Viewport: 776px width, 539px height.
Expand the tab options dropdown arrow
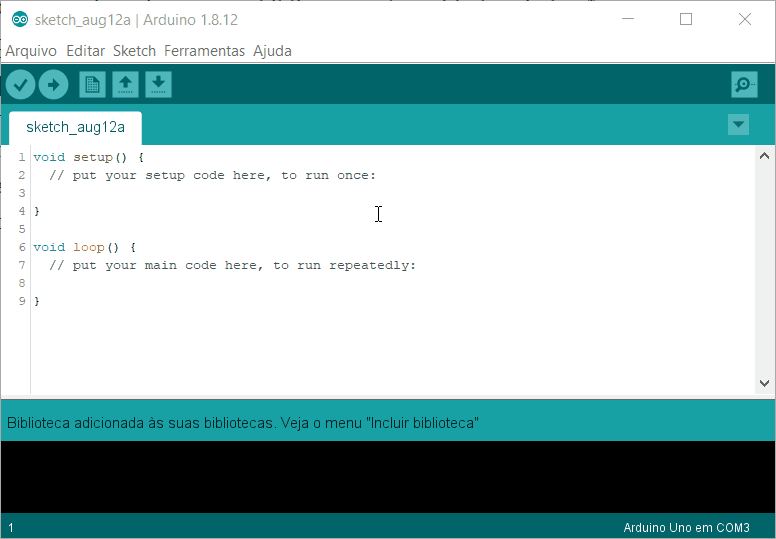click(738, 125)
